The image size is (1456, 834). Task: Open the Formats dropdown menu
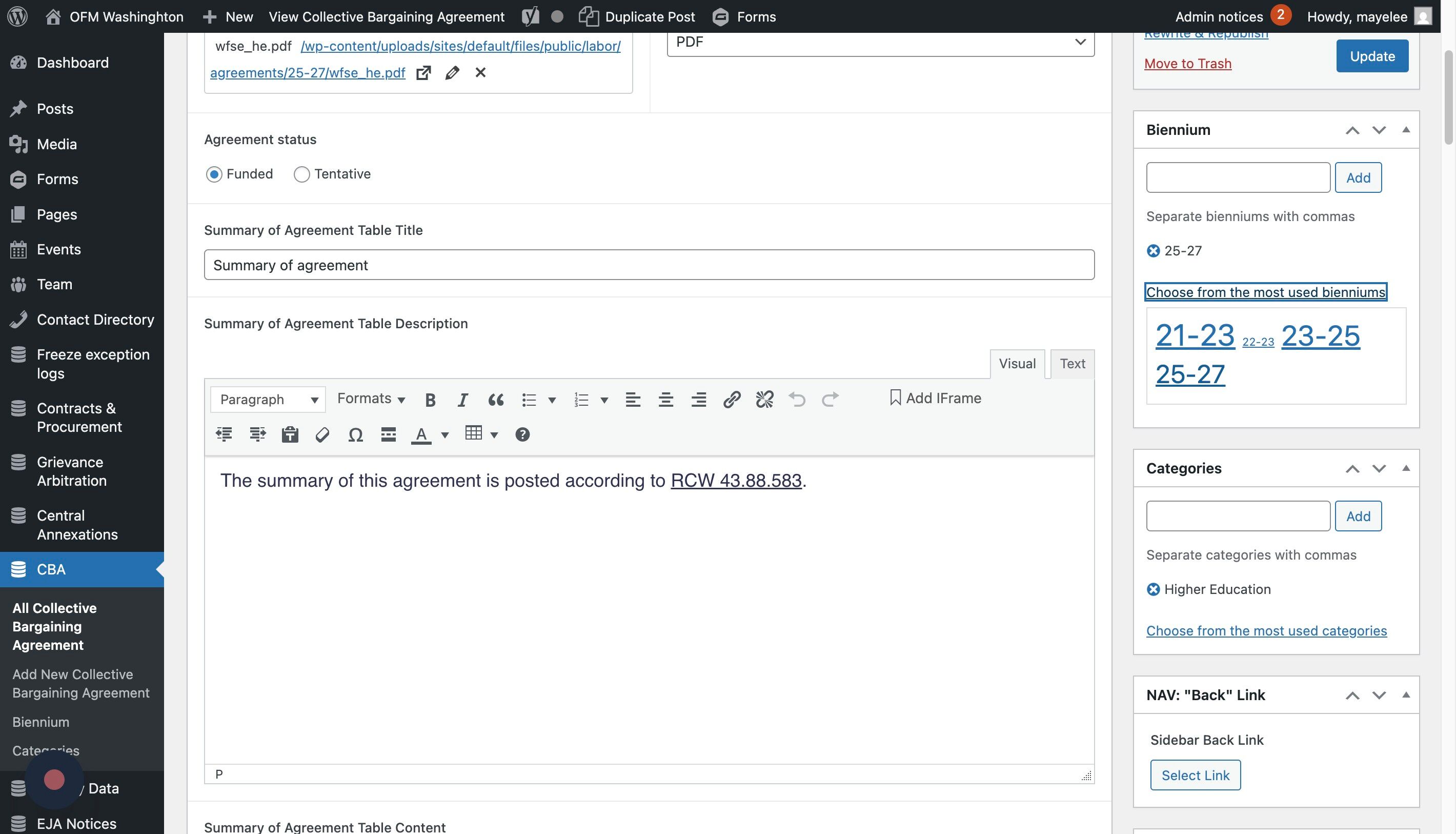coord(371,399)
